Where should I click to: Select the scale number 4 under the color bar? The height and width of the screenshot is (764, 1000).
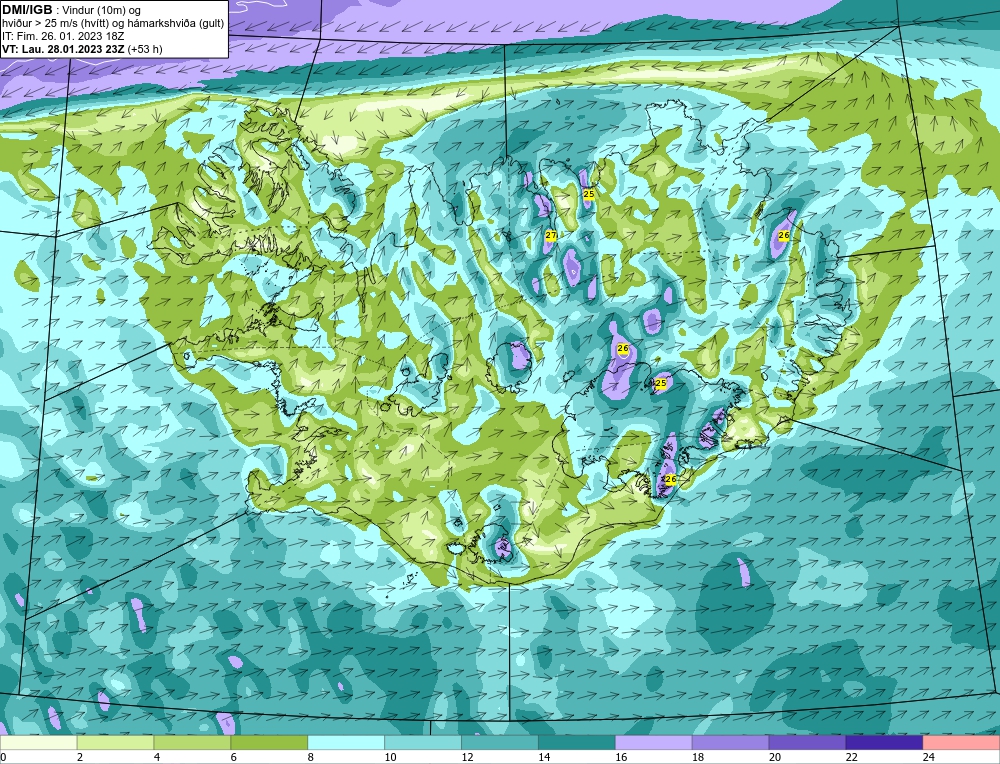coord(157,757)
